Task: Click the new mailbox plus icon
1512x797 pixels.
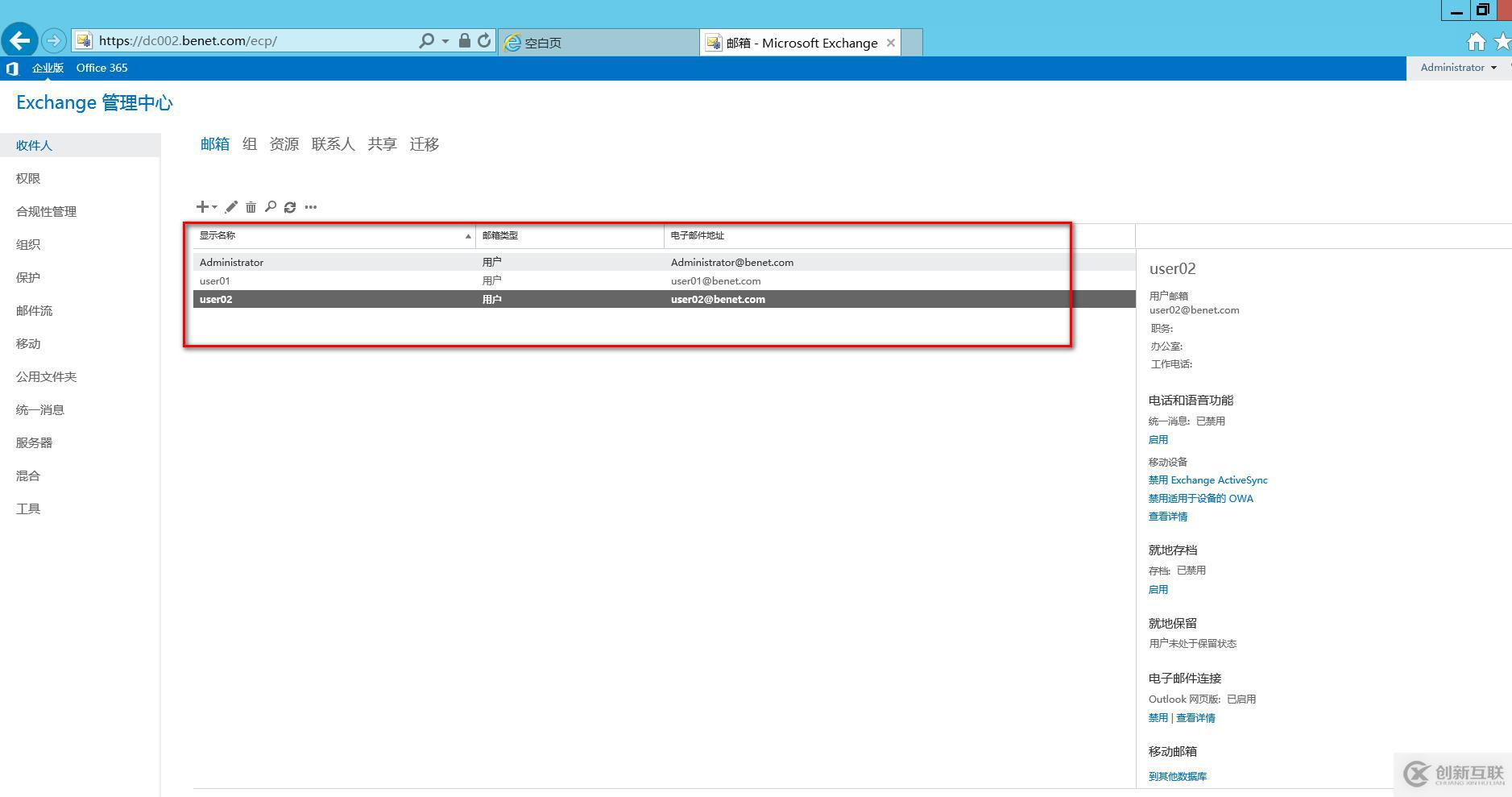Action: coord(202,207)
